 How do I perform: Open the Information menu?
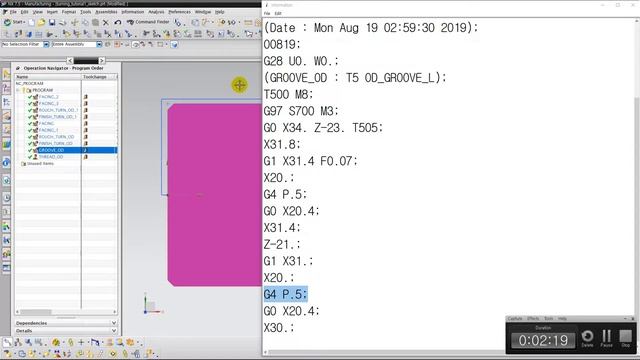click(133, 12)
